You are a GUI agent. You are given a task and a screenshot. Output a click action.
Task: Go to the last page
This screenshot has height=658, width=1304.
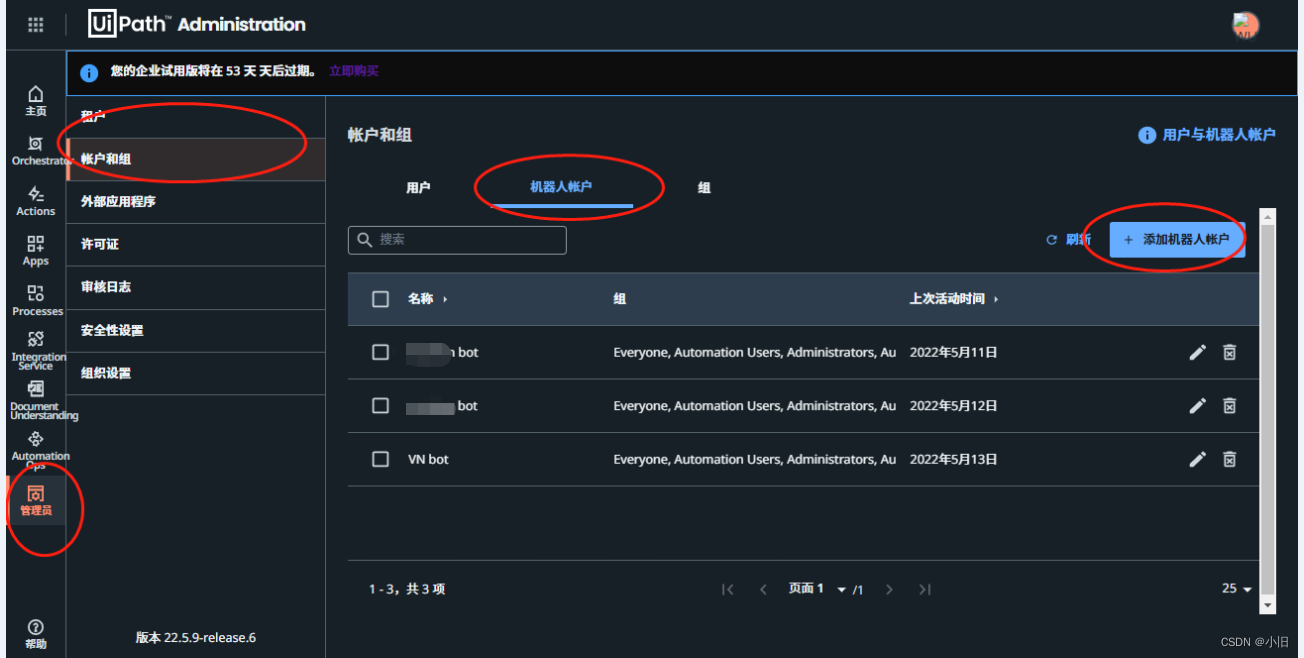coord(925,589)
